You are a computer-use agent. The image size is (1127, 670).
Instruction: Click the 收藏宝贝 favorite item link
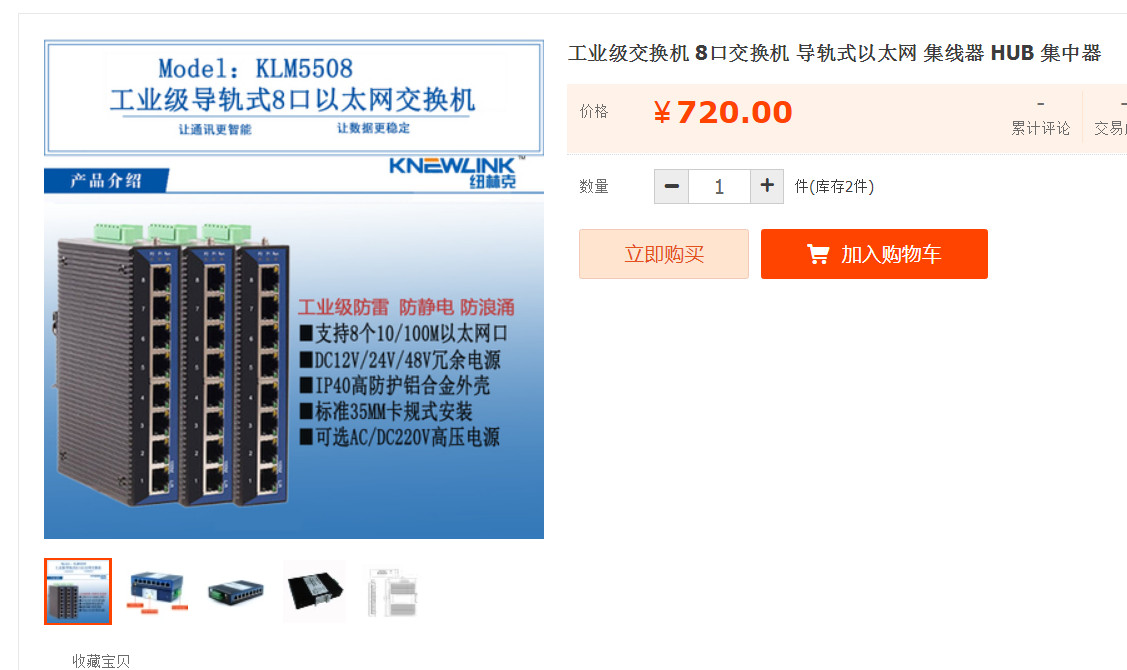click(x=101, y=661)
